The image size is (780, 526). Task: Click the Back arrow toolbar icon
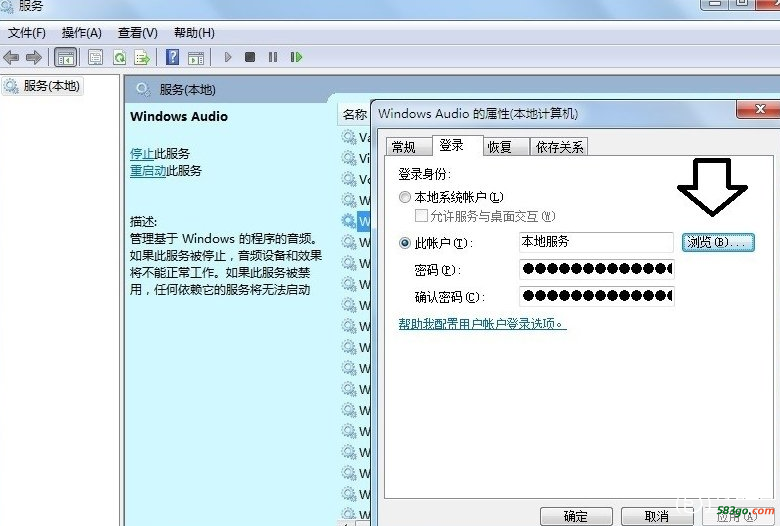[x=11, y=58]
